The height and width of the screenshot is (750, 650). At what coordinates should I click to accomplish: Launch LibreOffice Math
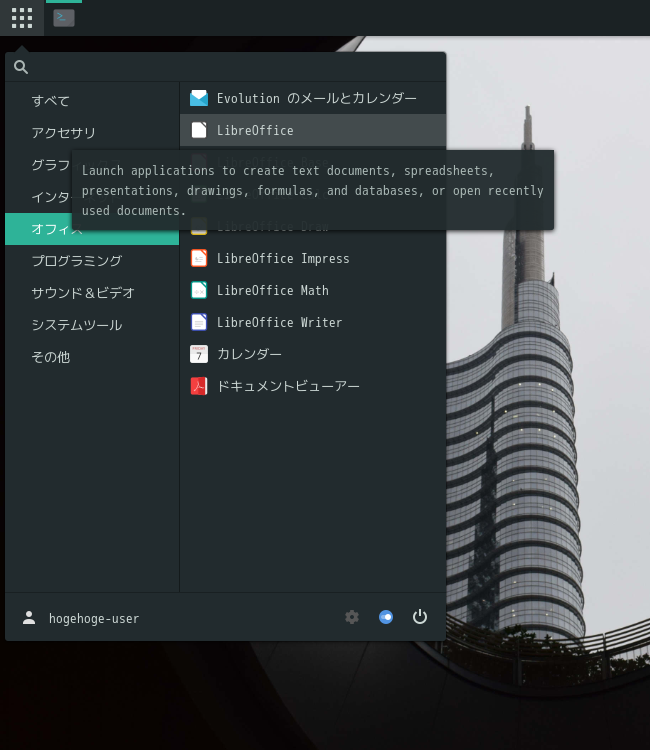point(313,290)
